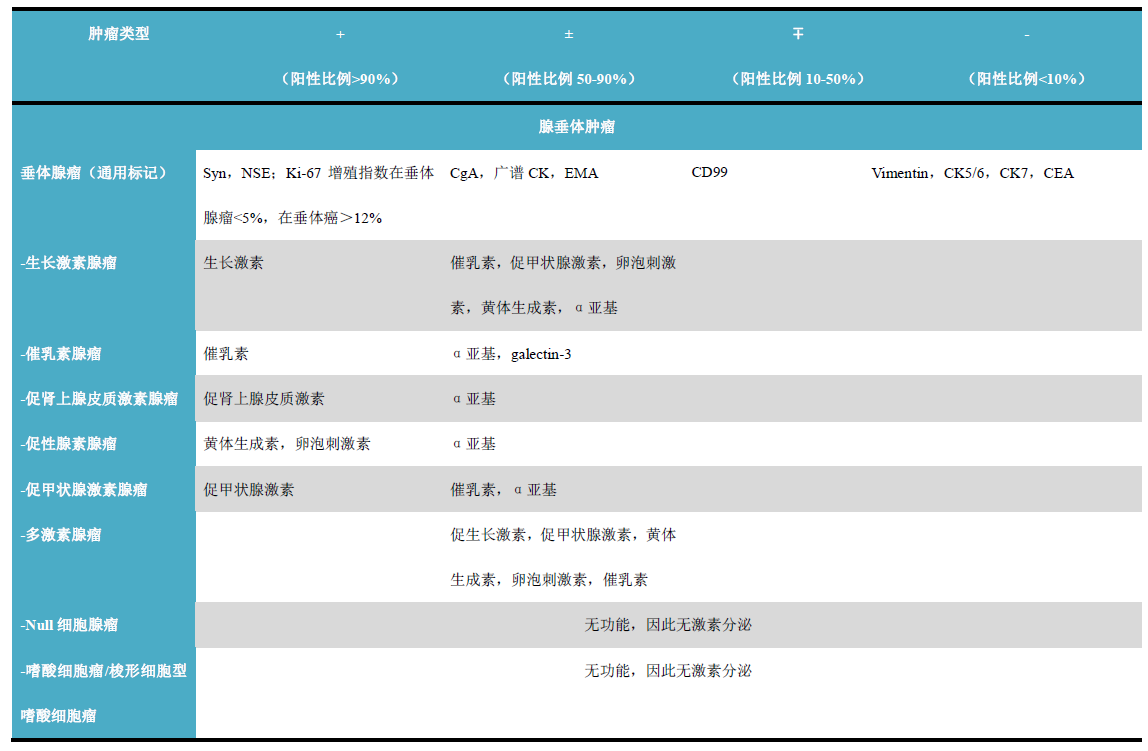Click the 阳性比例 10-50% column header
1148x751 pixels.
797,79
